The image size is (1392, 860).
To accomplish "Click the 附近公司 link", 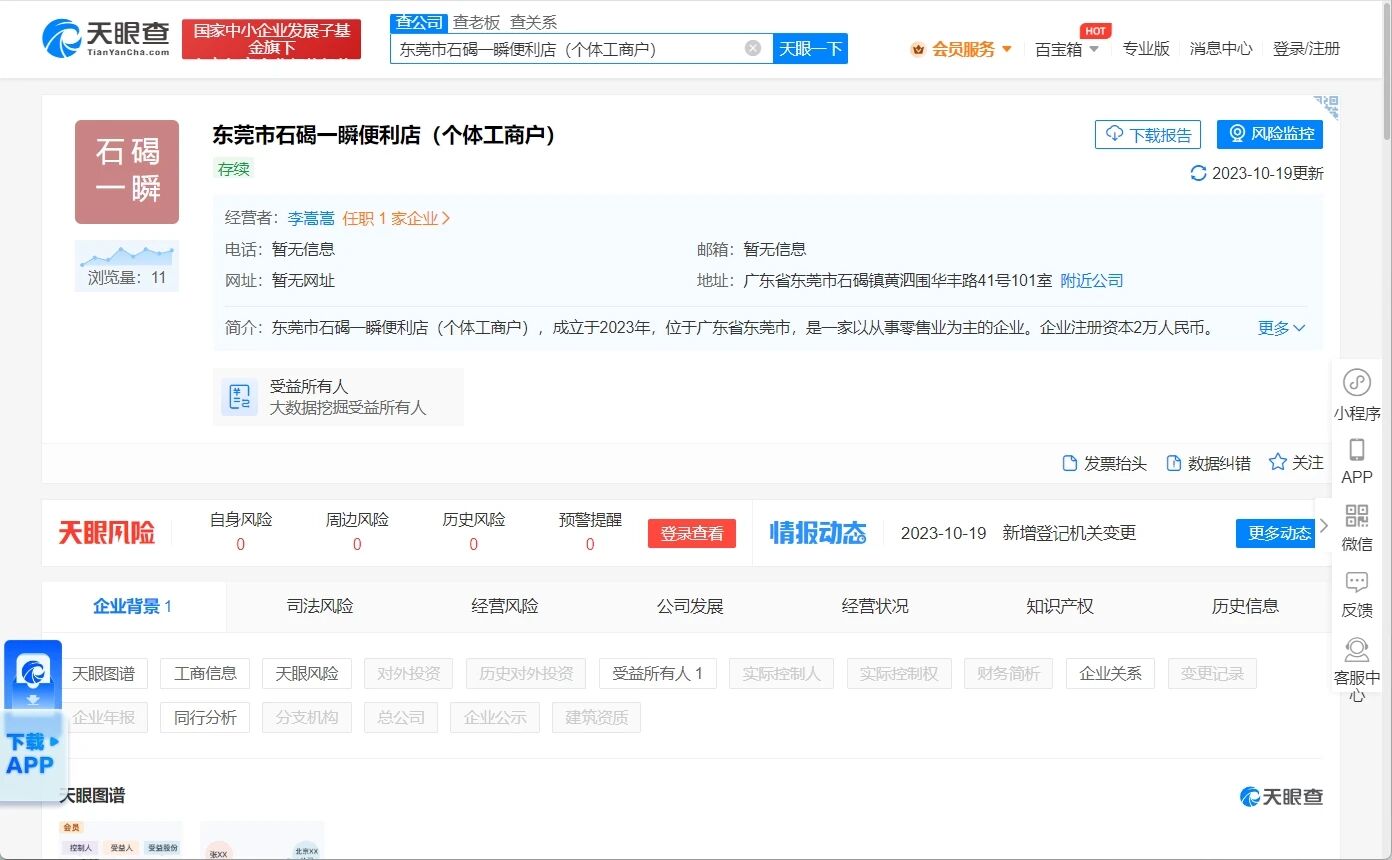I will coord(1092,280).
